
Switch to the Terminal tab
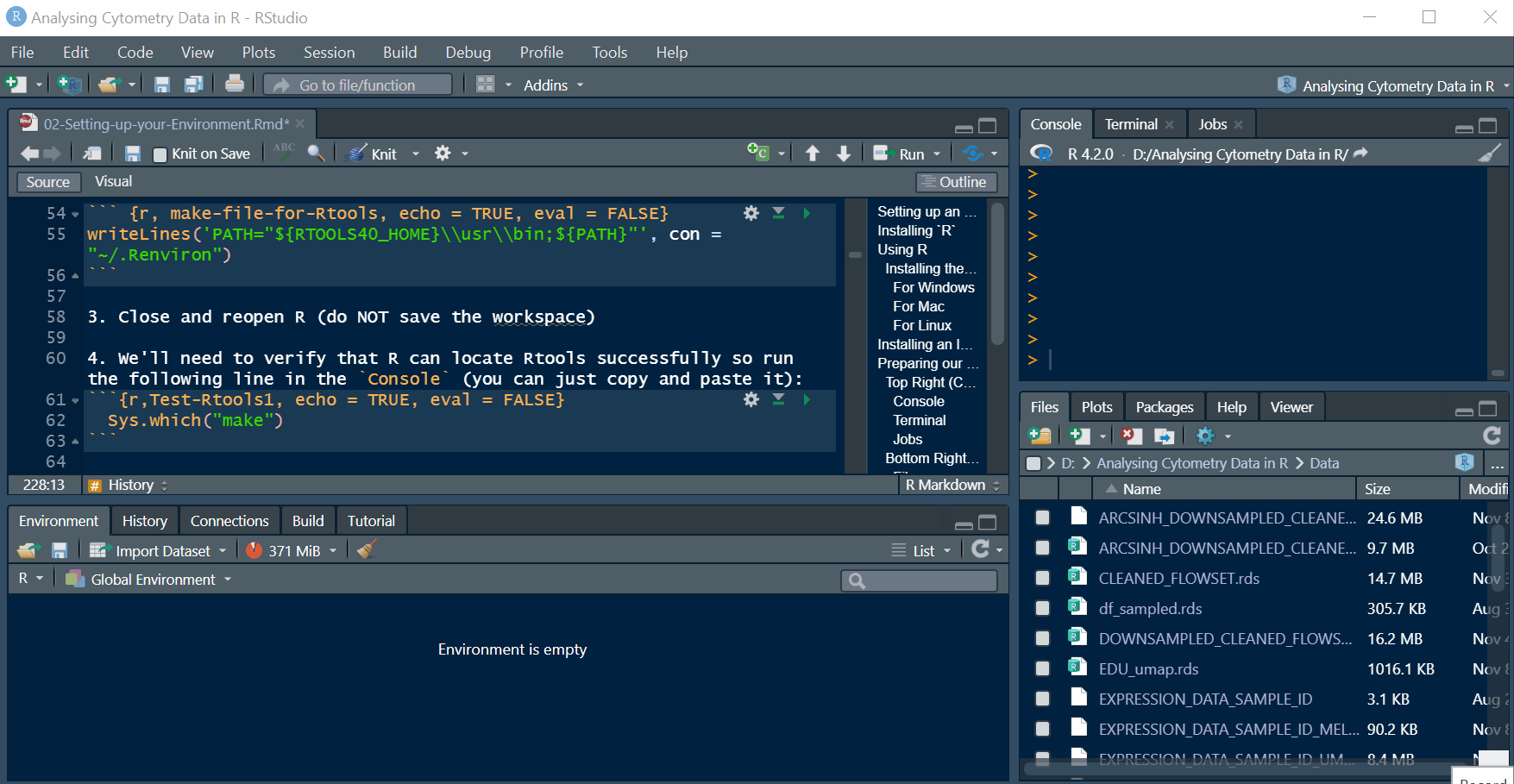click(x=1131, y=124)
